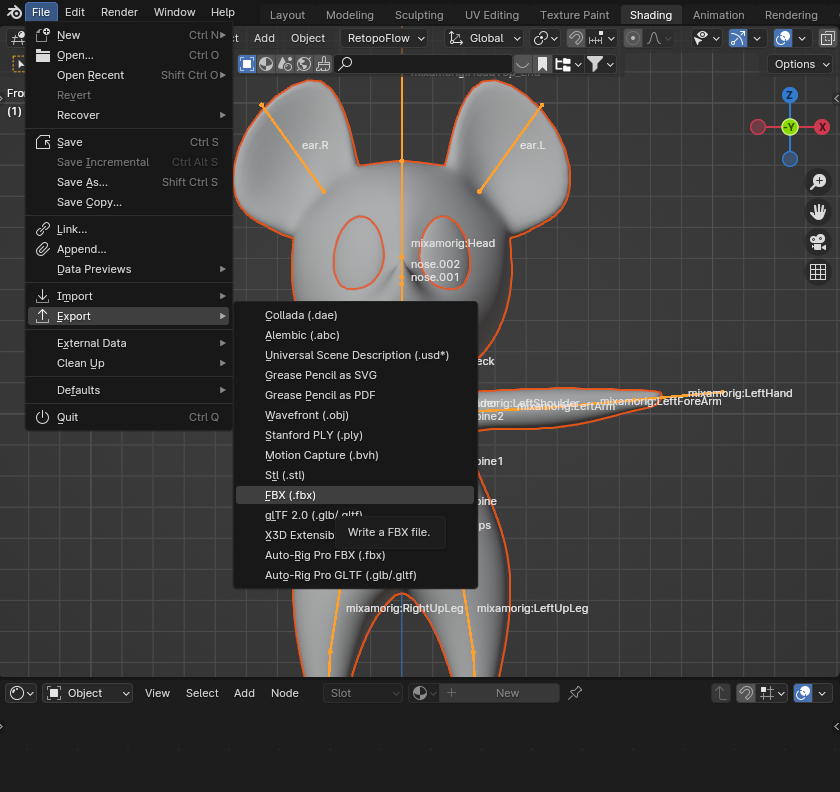
Task: Open Global transform orientation dropdown
Action: (x=485, y=38)
